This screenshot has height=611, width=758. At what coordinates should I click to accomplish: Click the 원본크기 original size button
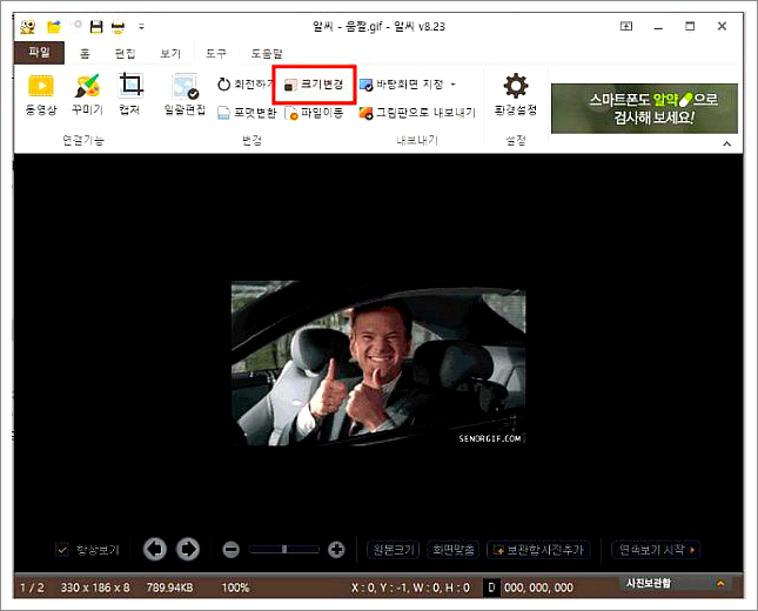[x=394, y=550]
